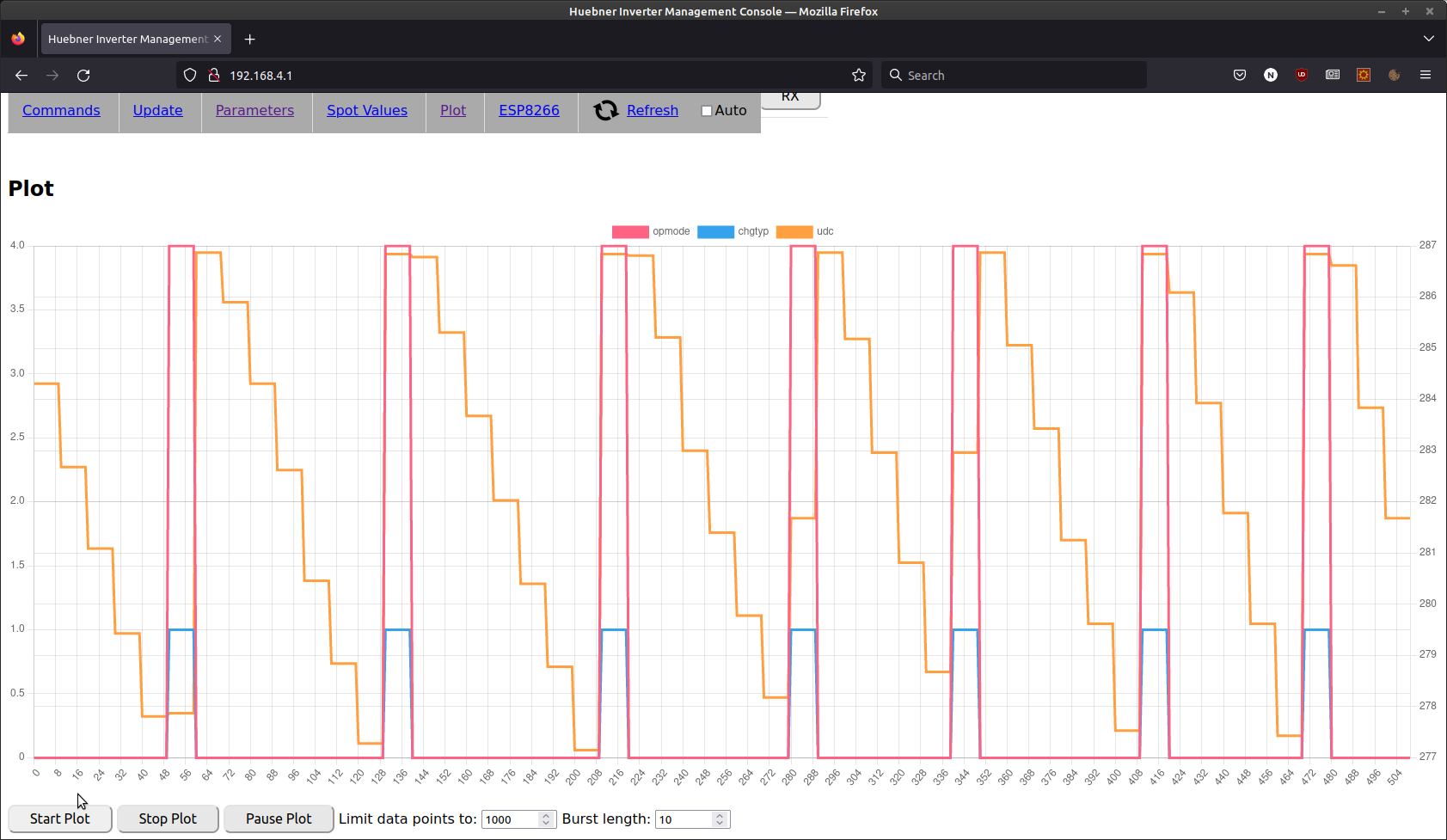Click the Firefox Search box
The width and height of the screenshot is (1447, 840).
point(1015,75)
